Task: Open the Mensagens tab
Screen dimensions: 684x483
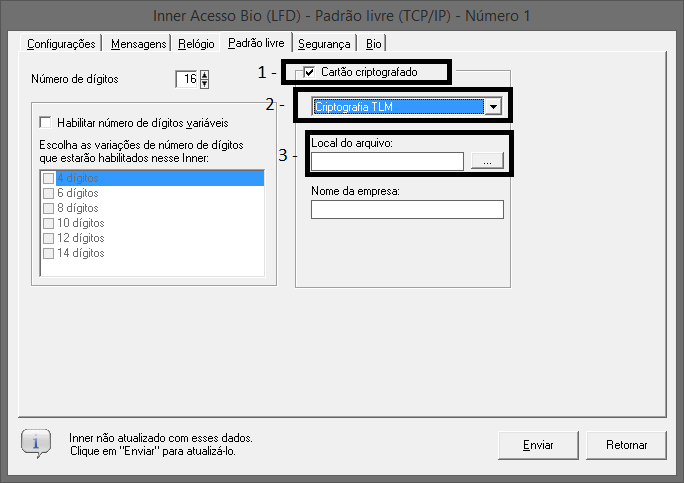Action: pyautogui.click(x=138, y=44)
